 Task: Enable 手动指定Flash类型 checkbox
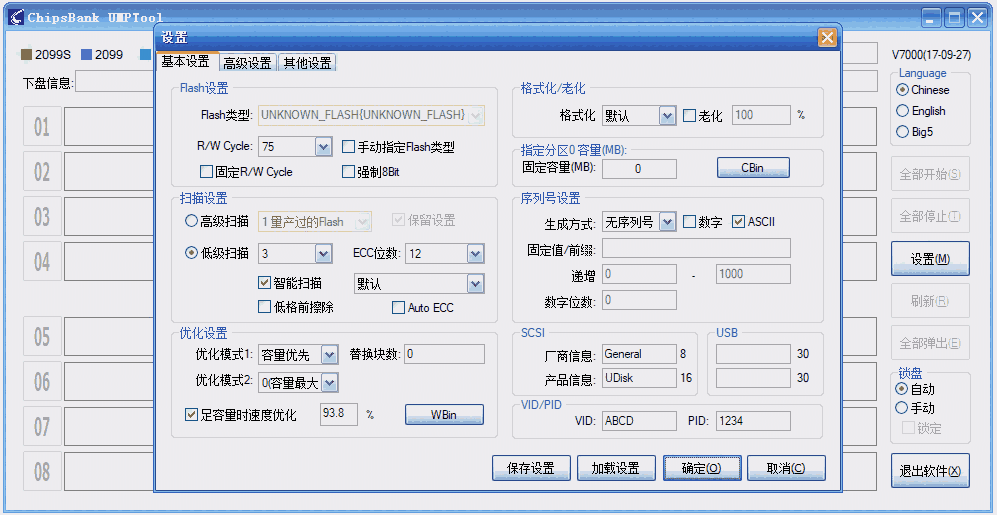point(348,147)
